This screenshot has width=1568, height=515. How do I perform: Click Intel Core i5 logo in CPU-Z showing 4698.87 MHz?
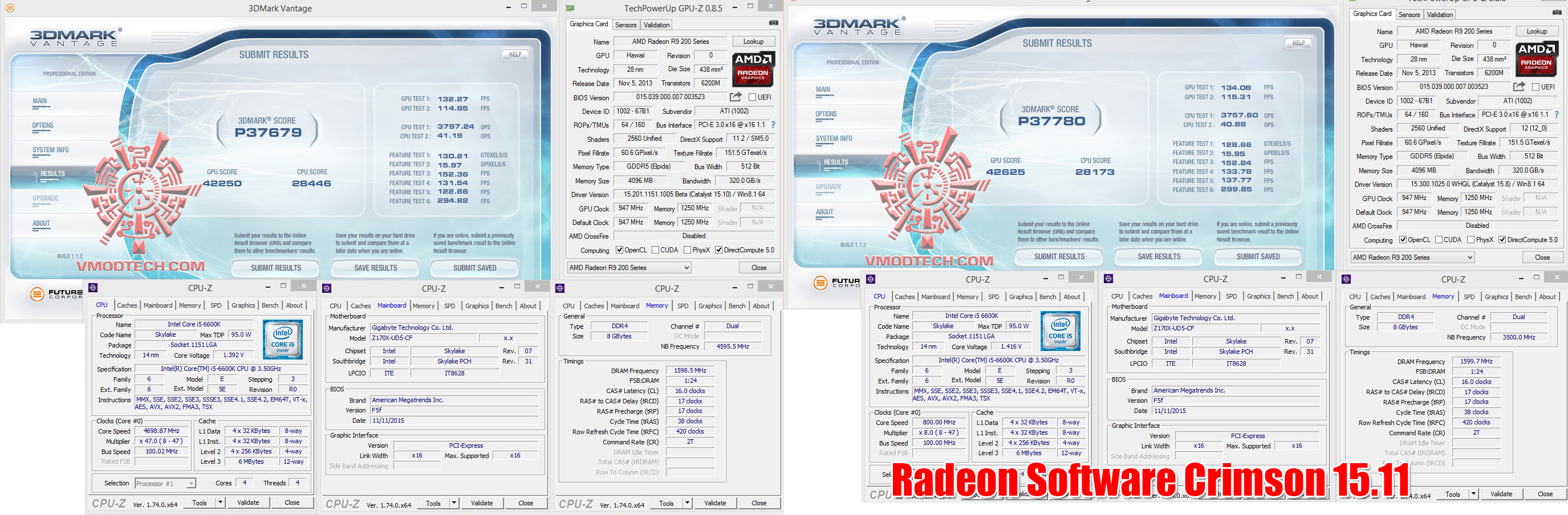point(282,340)
